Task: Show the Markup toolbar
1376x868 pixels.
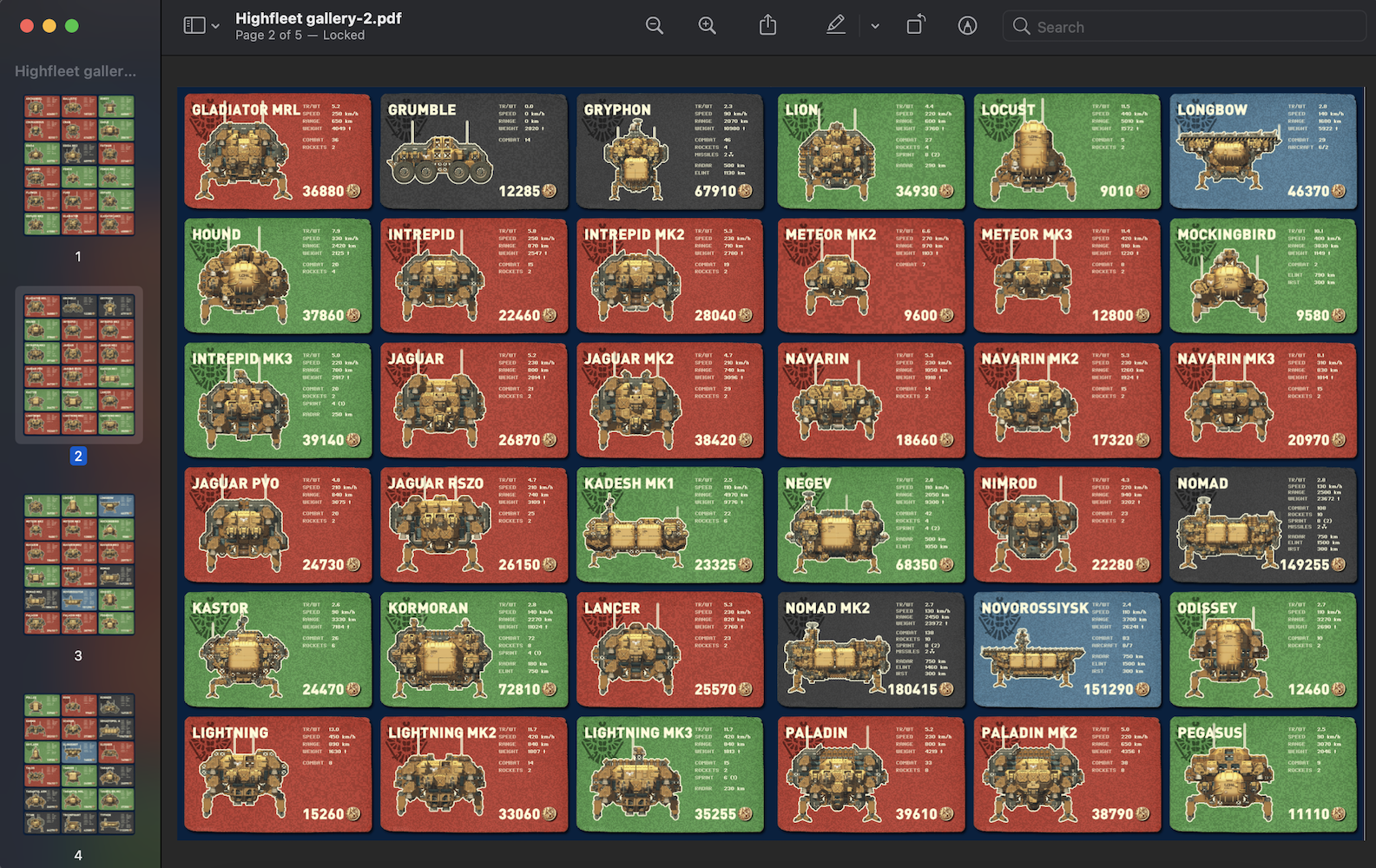Action: [x=967, y=26]
